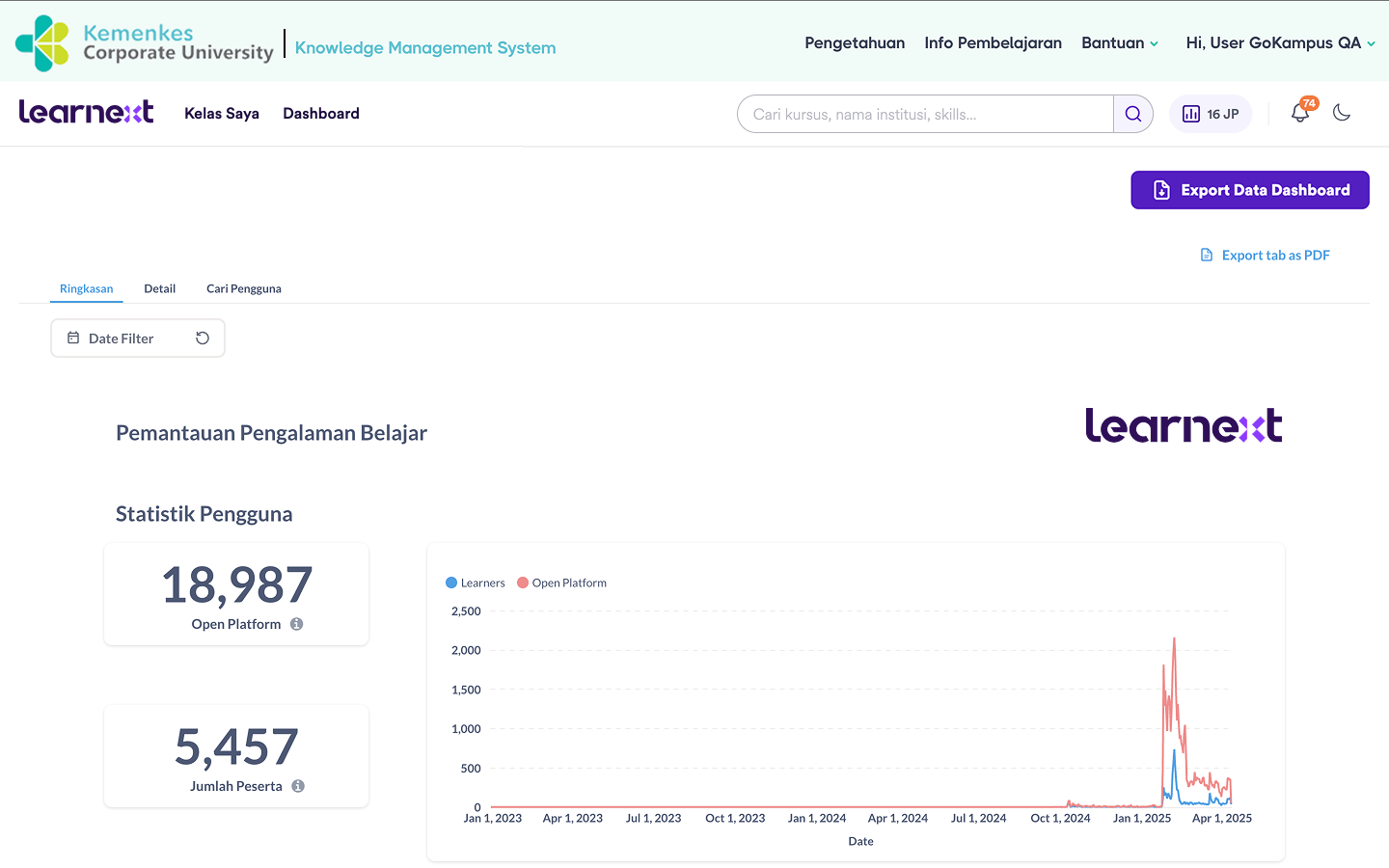
Task: Expand the Bantuan dropdown menu
Action: tap(1119, 43)
